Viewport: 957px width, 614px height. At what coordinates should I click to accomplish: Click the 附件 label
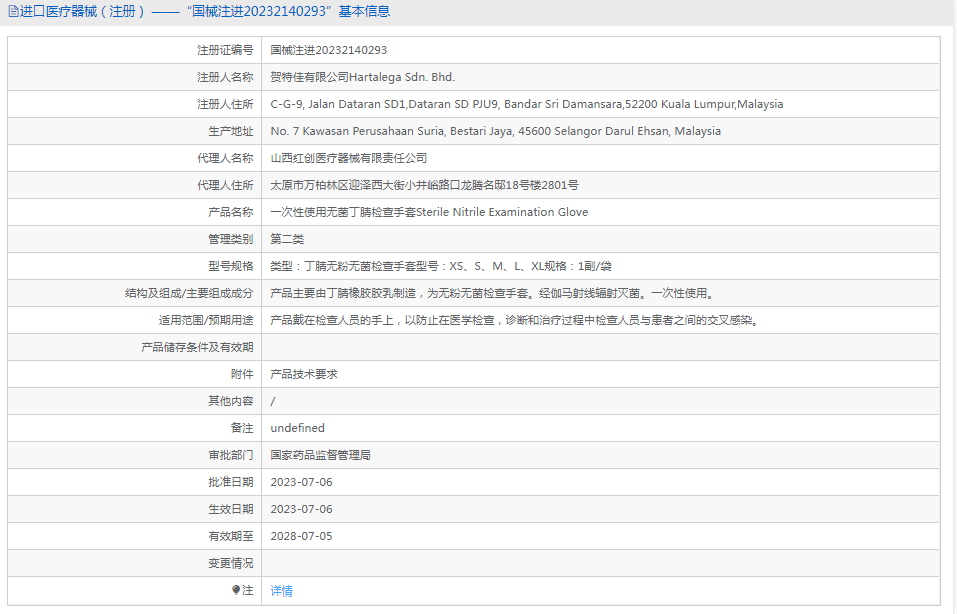242,374
